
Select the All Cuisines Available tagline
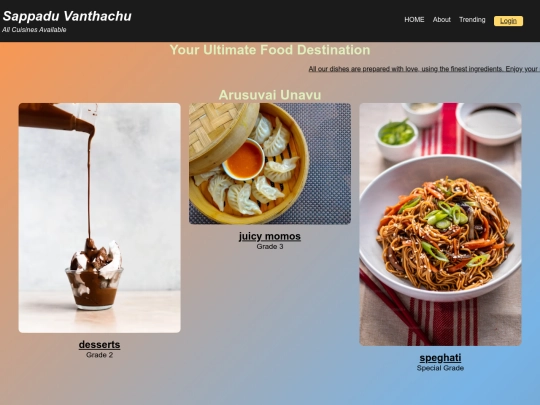click(x=34, y=30)
